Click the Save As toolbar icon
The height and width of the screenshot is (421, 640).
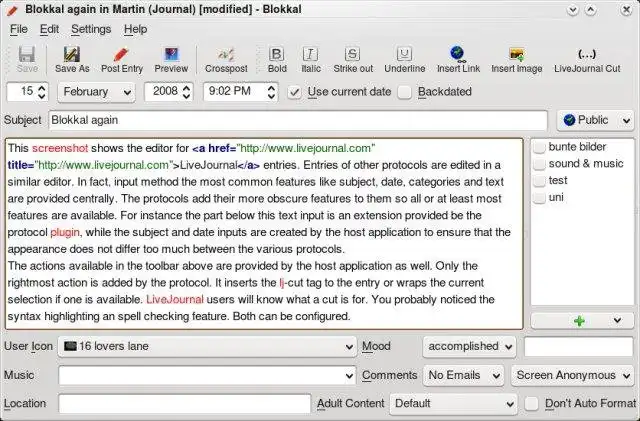click(72, 60)
